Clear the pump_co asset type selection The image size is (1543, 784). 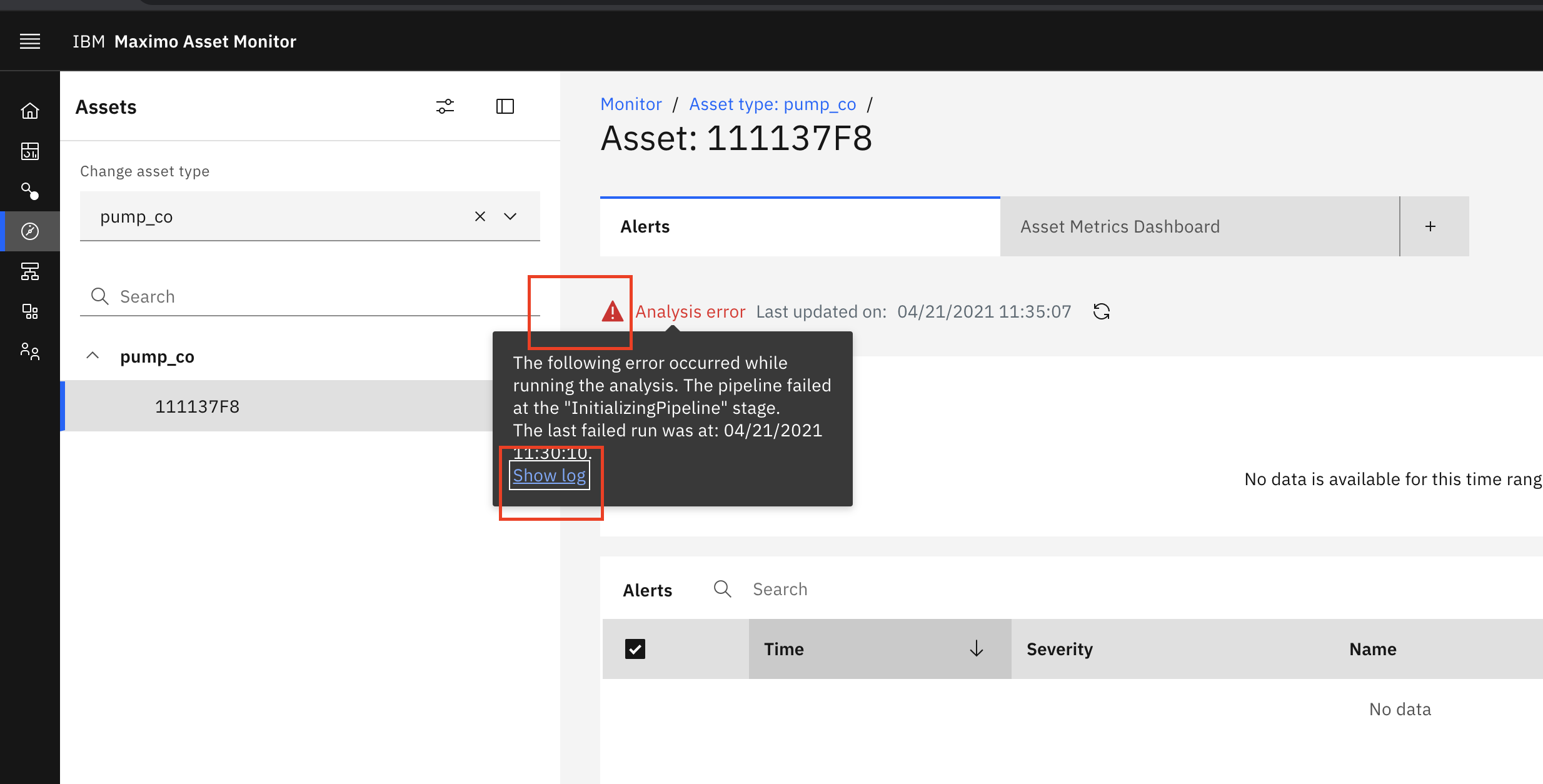[478, 216]
